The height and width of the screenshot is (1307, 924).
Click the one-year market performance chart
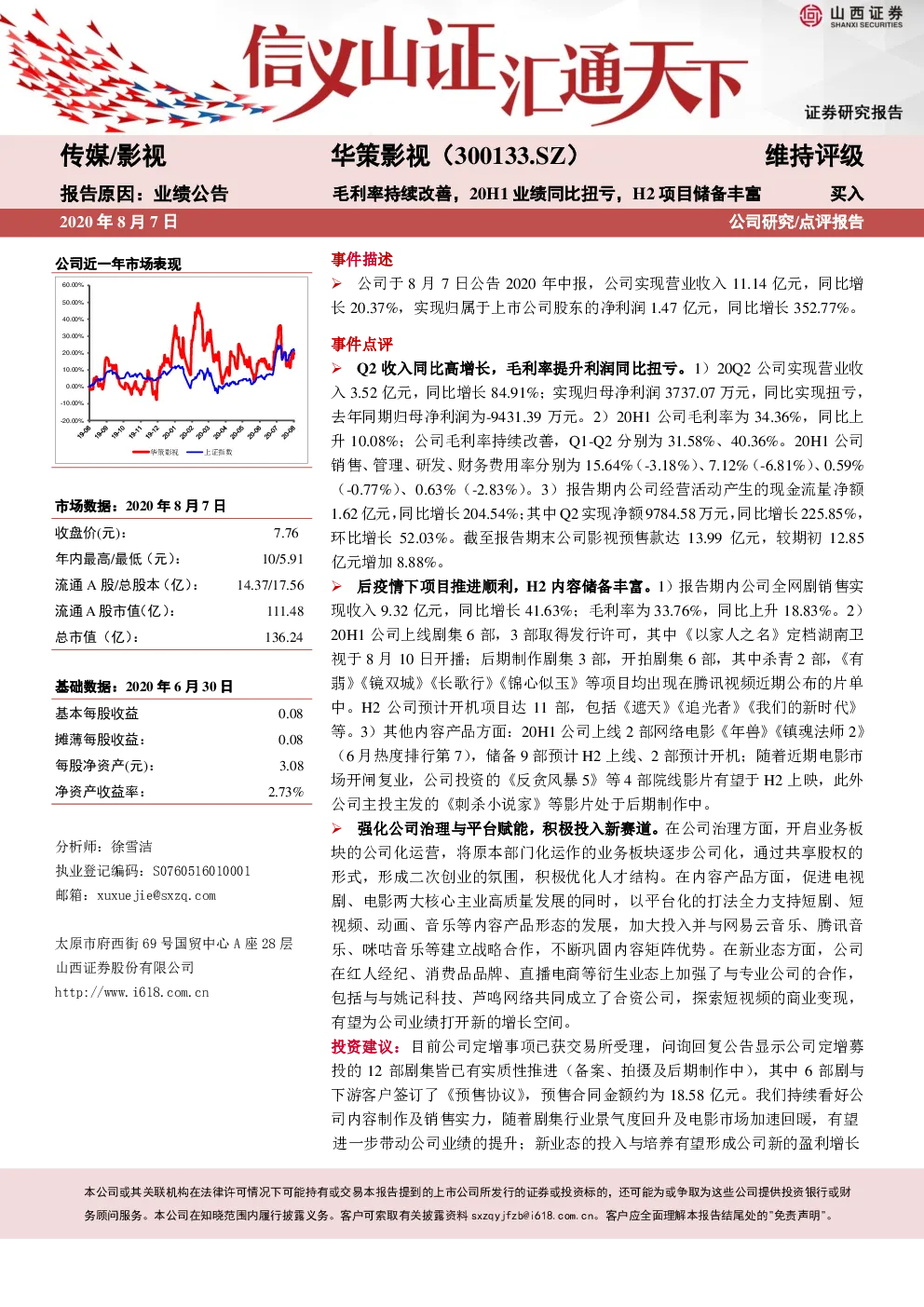click(x=182, y=369)
